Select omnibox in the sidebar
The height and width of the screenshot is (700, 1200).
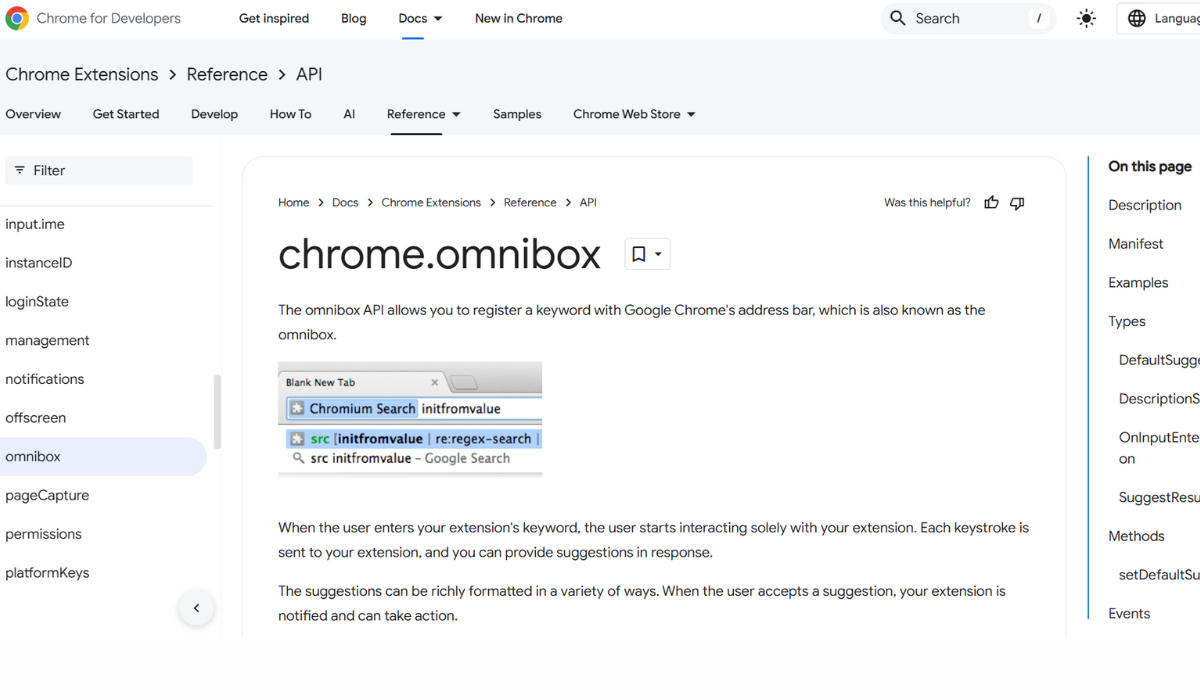click(x=103, y=456)
